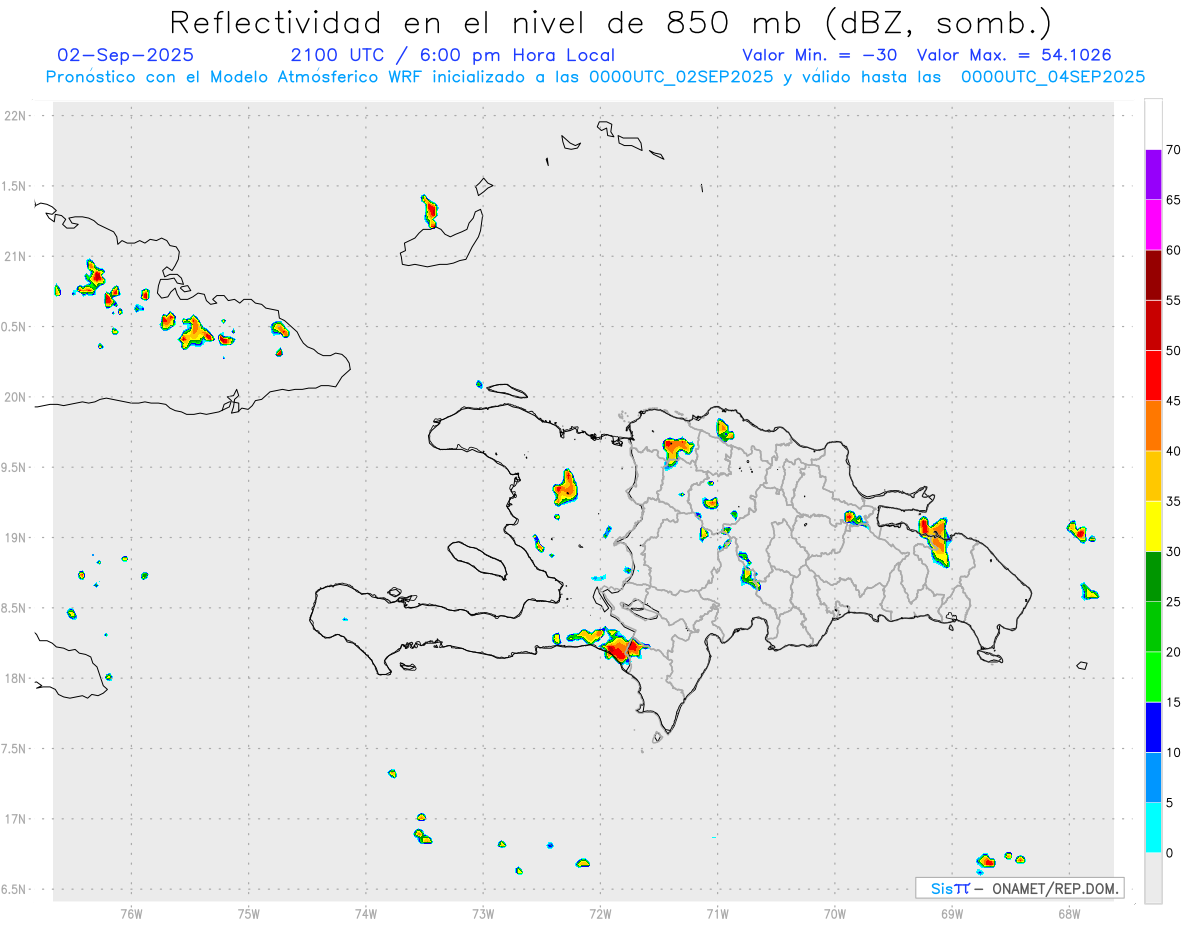Click the '70W' longitude axis label
The height and width of the screenshot is (927, 1200).
pyautogui.click(x=835, y=913)
